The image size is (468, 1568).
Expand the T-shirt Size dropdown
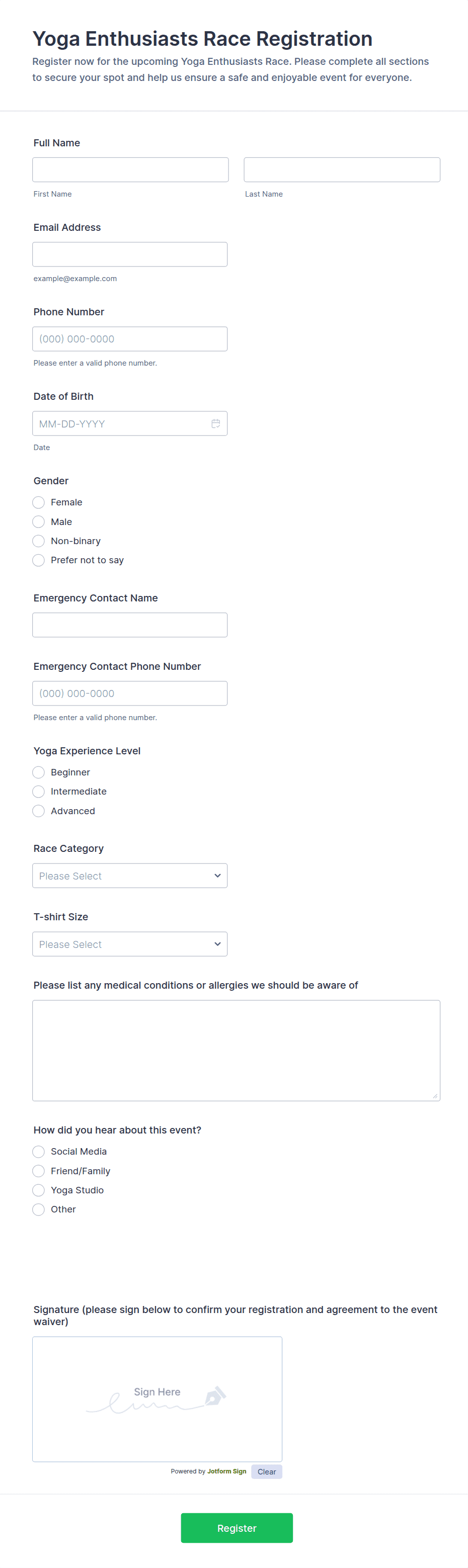130,944
